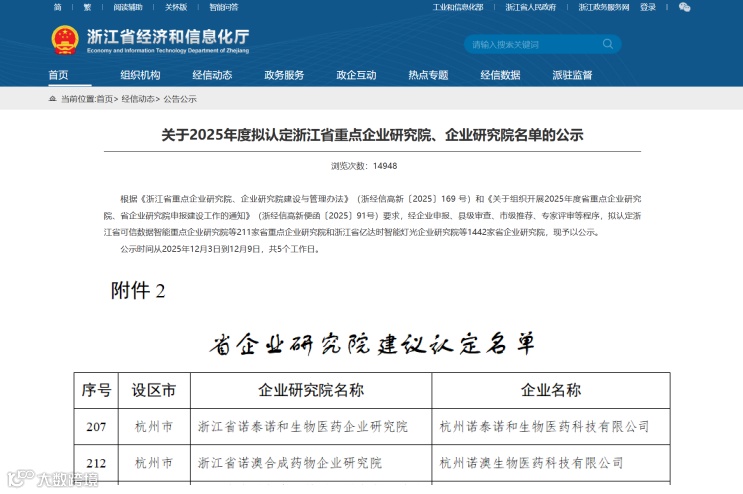Click 经信动态 in breadcrumb path
The width and height of the screenshot is (743, 494).
pos(138,99)
